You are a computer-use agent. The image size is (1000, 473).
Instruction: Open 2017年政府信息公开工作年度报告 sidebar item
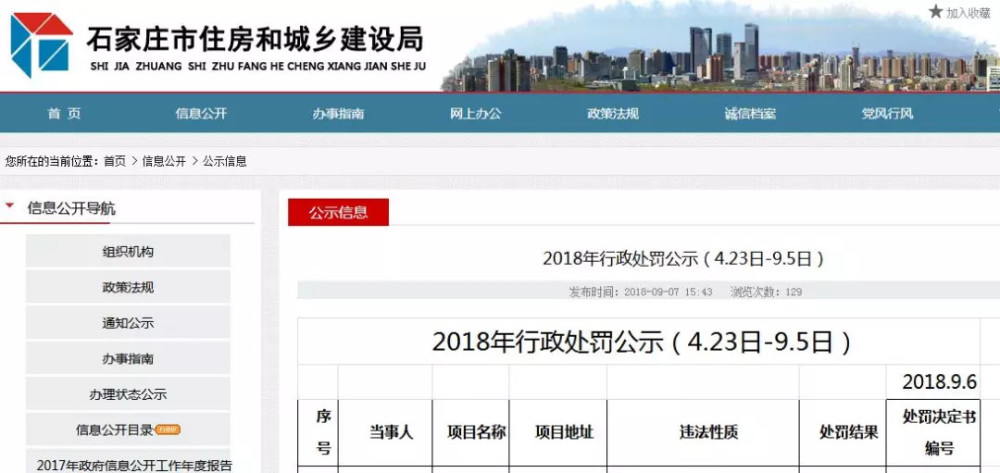(x=128, y=463)
